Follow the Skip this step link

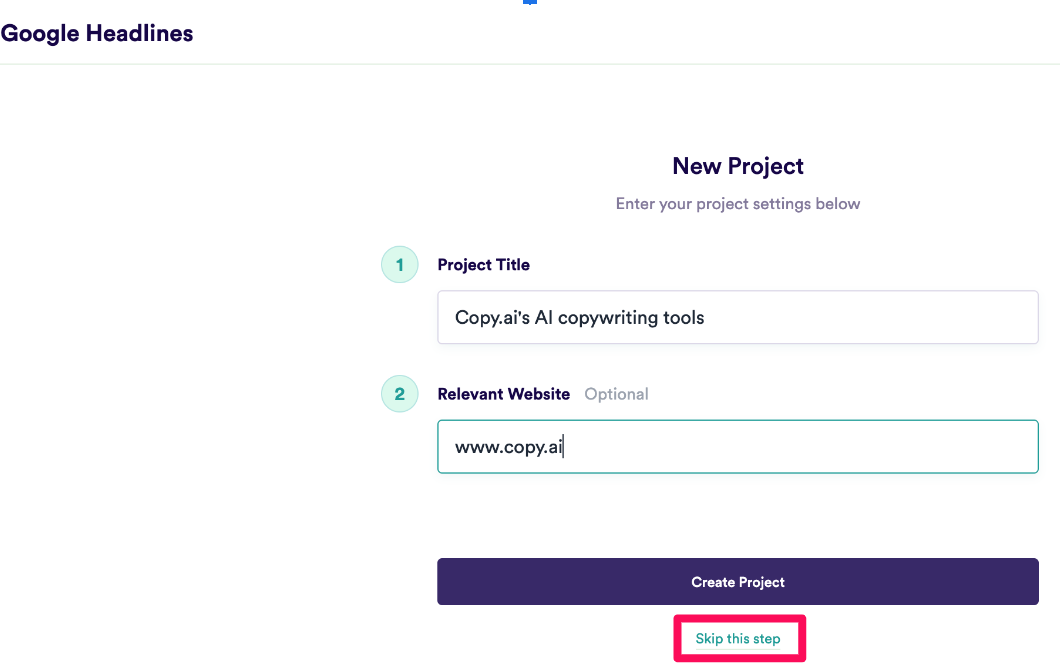738,639
